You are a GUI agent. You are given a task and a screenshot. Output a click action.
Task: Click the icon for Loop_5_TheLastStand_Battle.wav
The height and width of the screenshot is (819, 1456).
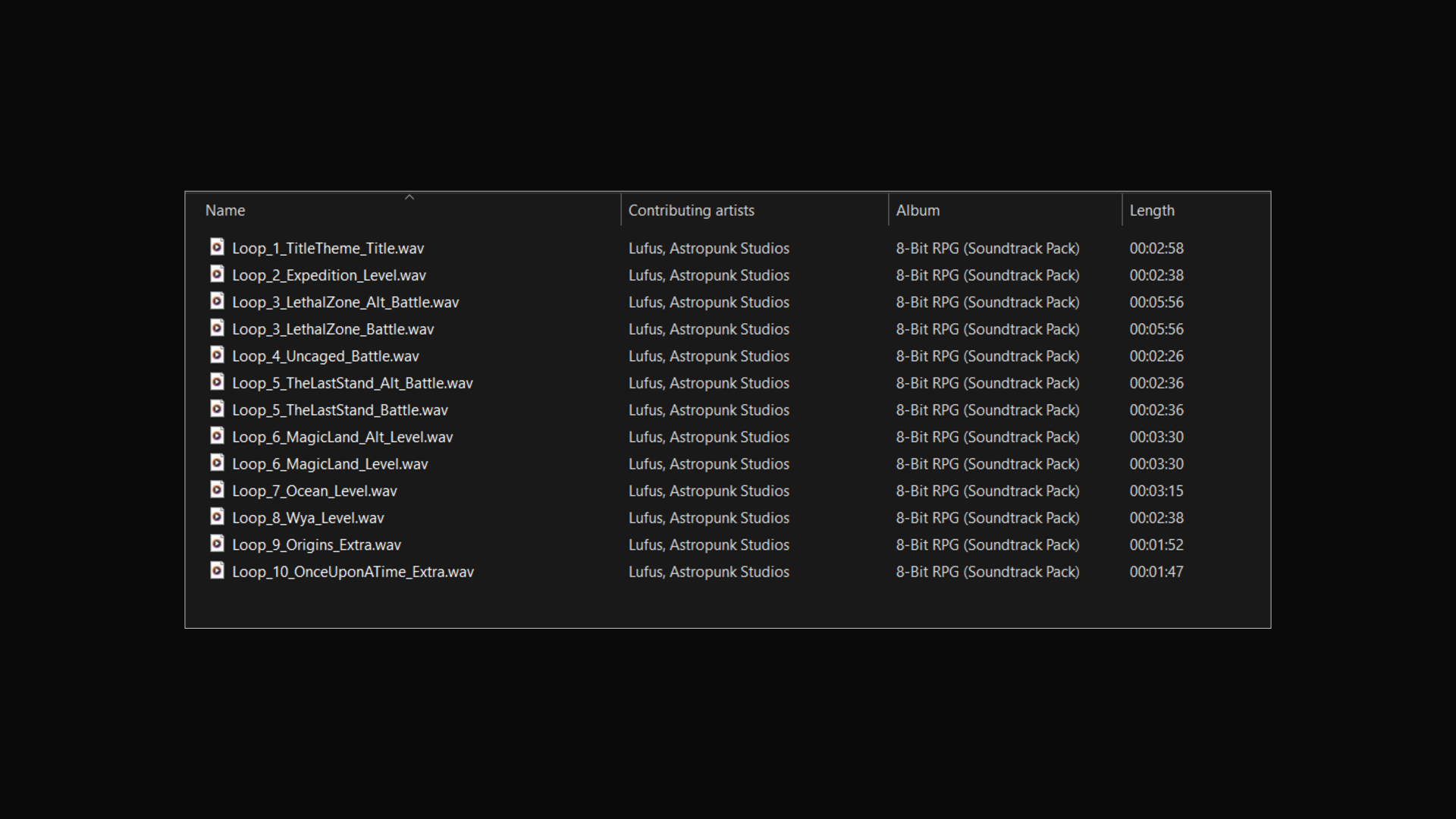tap(217, 409)
